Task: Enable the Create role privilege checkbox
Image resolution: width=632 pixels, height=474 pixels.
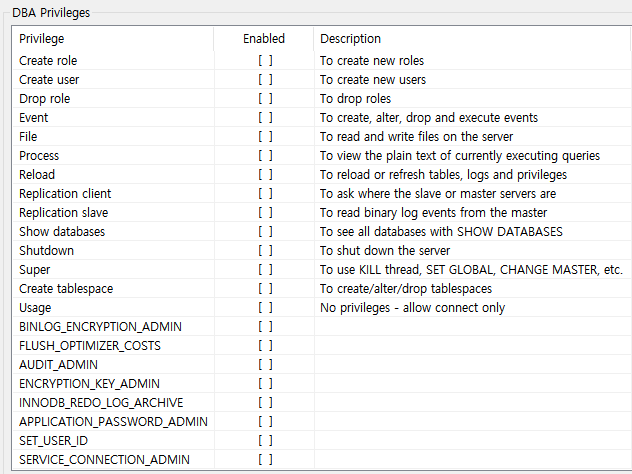Action: point(265,60)
